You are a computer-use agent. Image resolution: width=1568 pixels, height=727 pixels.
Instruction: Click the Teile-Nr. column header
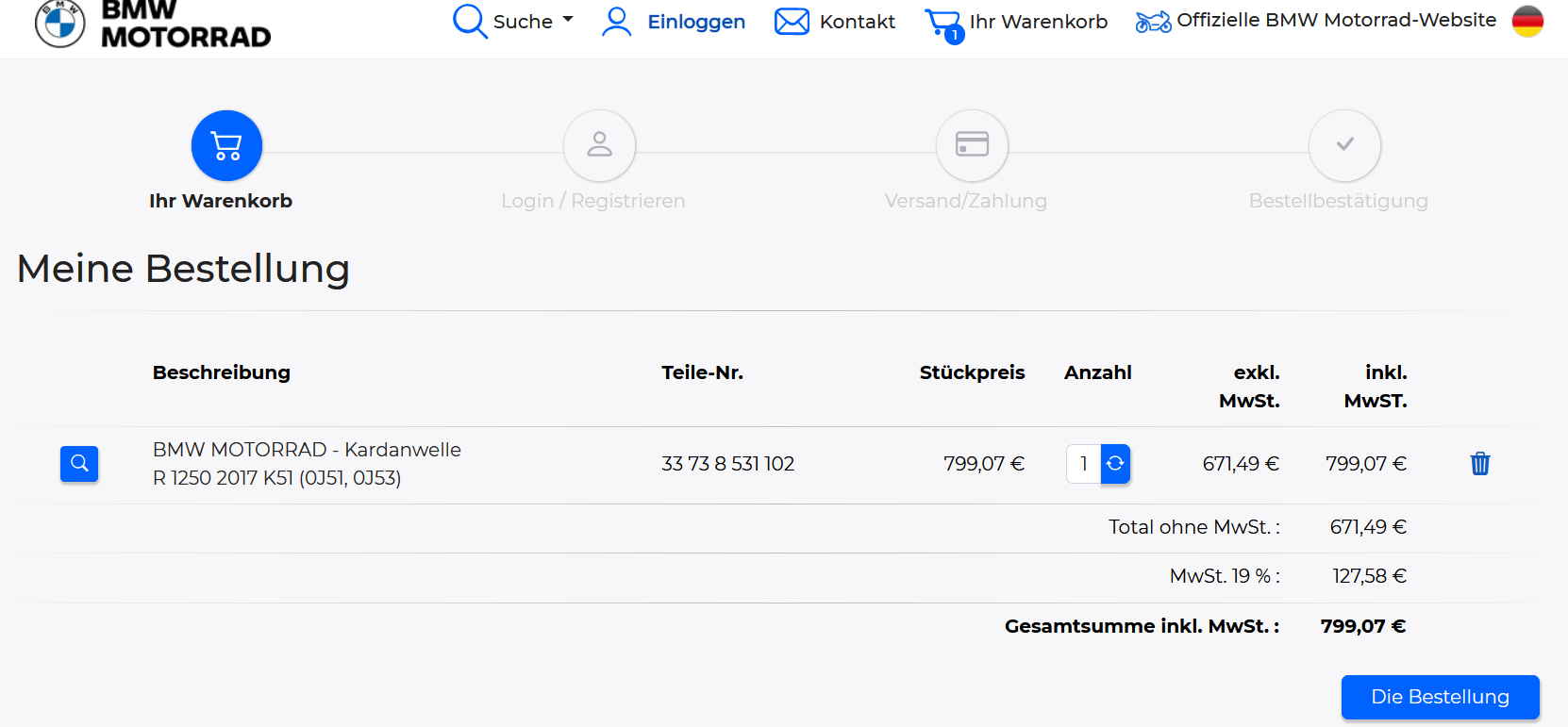click(x=703, y=372)
